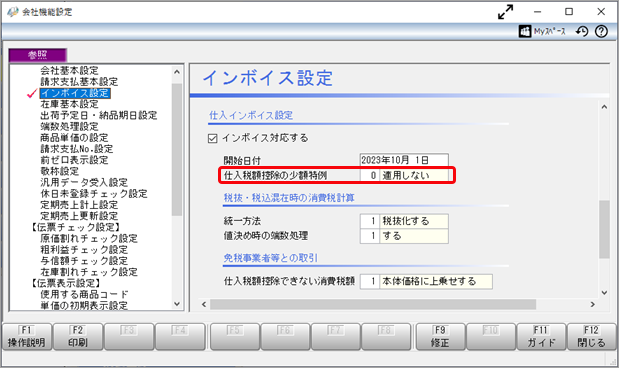Select 商品単価の設定 in the list
619x368 pixels.
pos(74,138)
